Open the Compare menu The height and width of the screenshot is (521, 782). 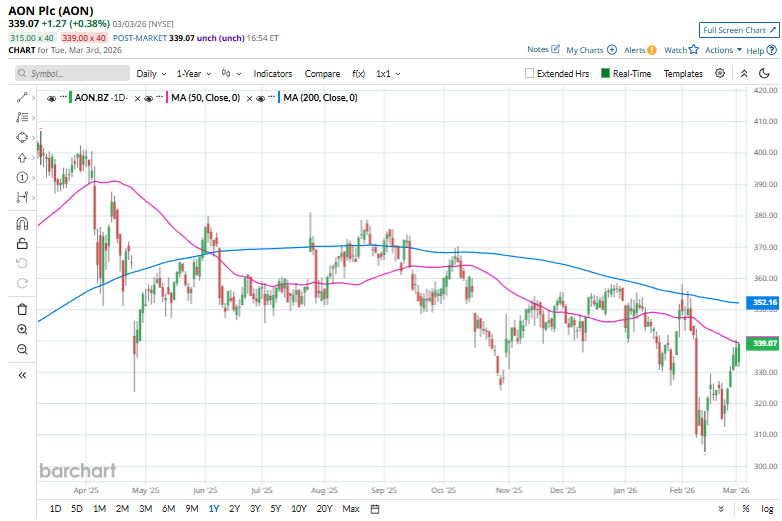pos(322,73)
